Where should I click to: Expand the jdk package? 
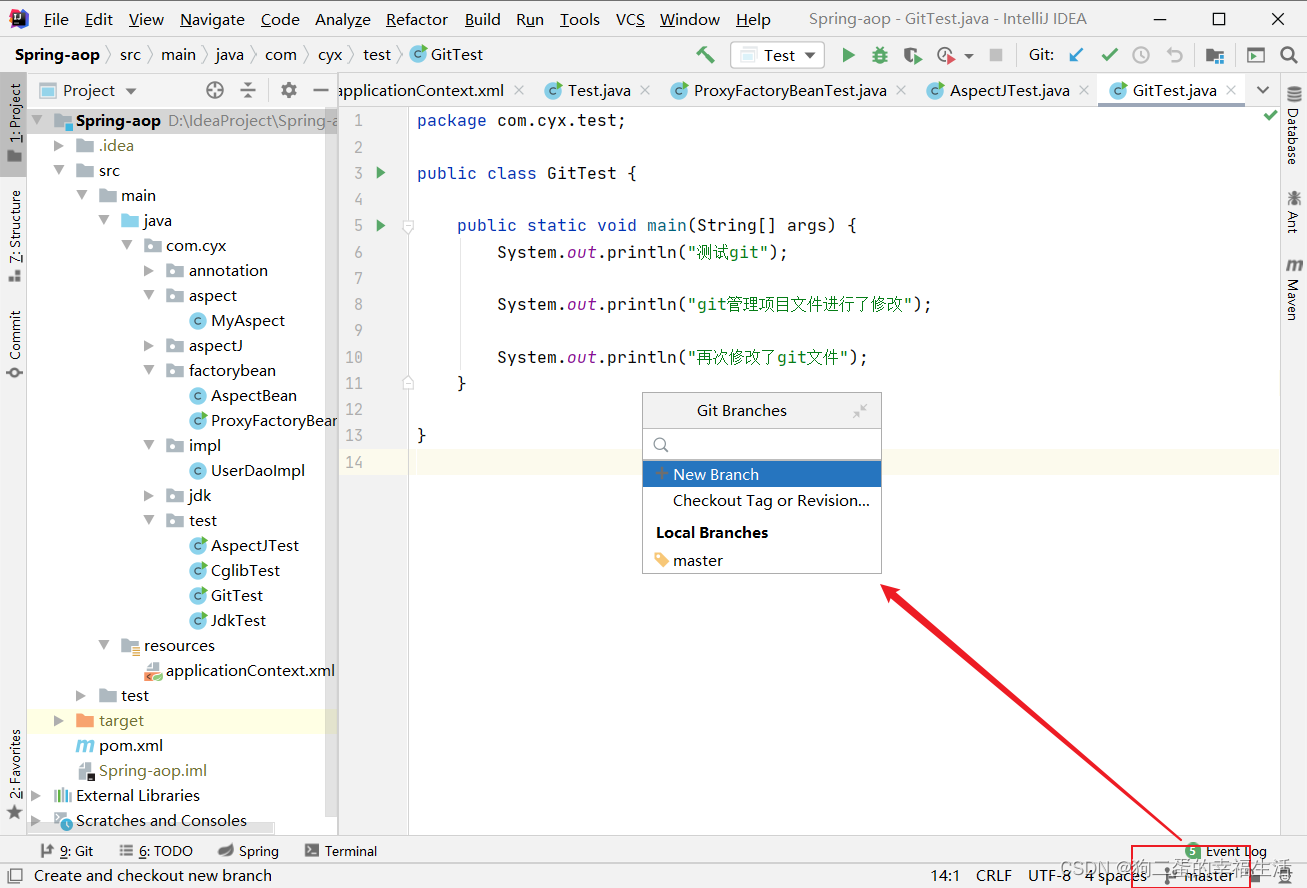tap(149, 495)
